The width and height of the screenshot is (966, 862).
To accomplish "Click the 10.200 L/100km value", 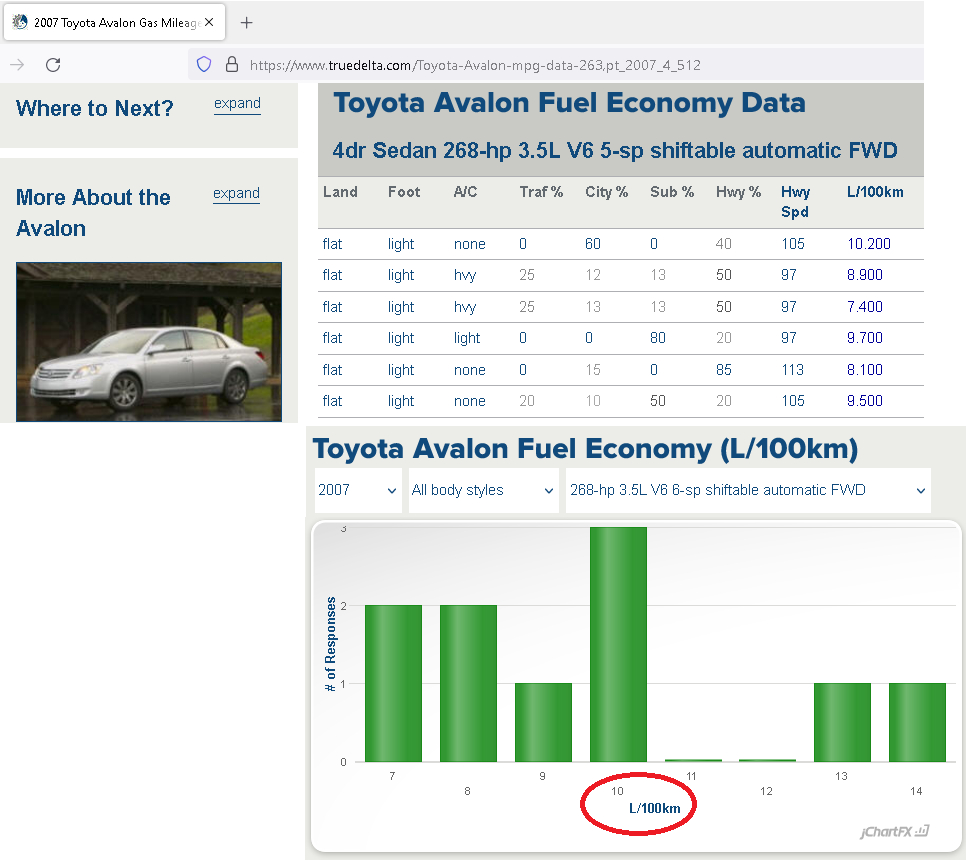I will (869, 244).
